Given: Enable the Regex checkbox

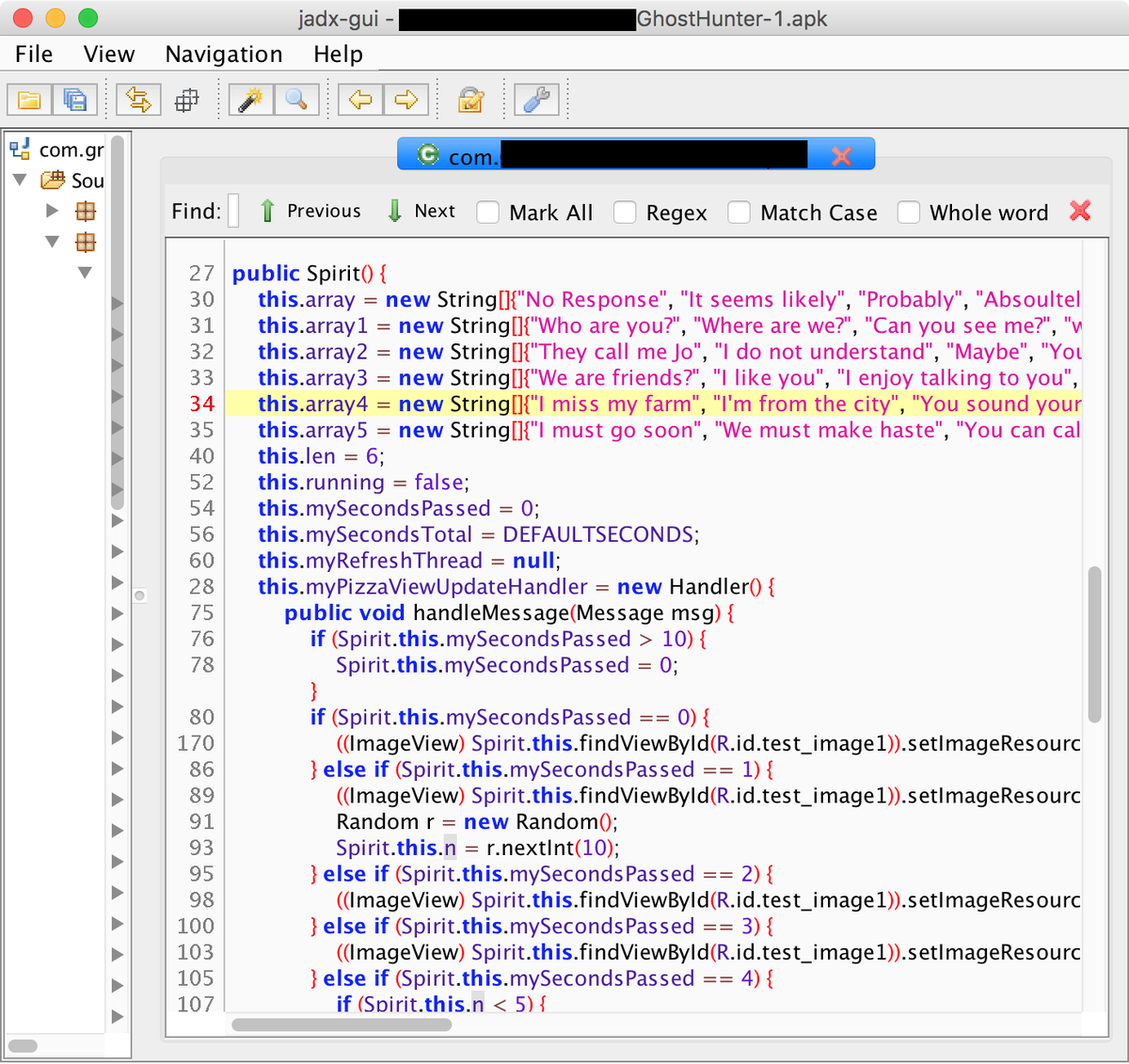Looking at the screenshot, I should click(x=625, y=213).
